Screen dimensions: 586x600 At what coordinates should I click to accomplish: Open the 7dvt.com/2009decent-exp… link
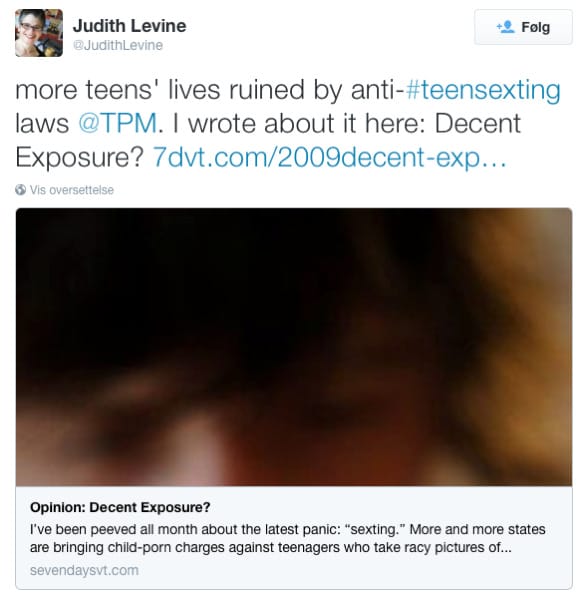(x=329, y=158)
